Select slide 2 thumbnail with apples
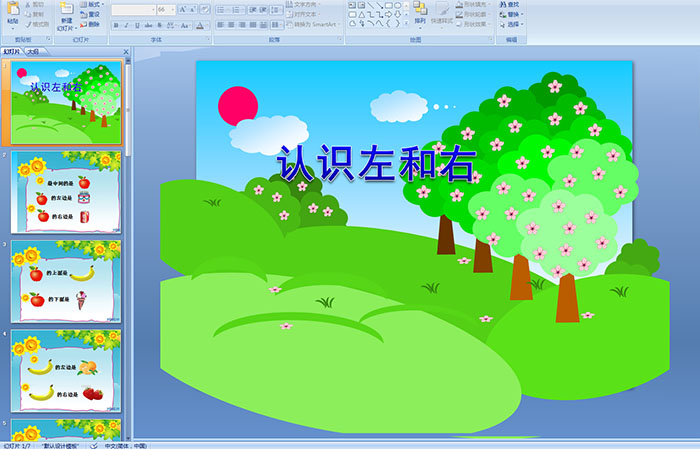The height and width of the screenshot is (449, 700). pyautogui.click(x=66, y=192)
